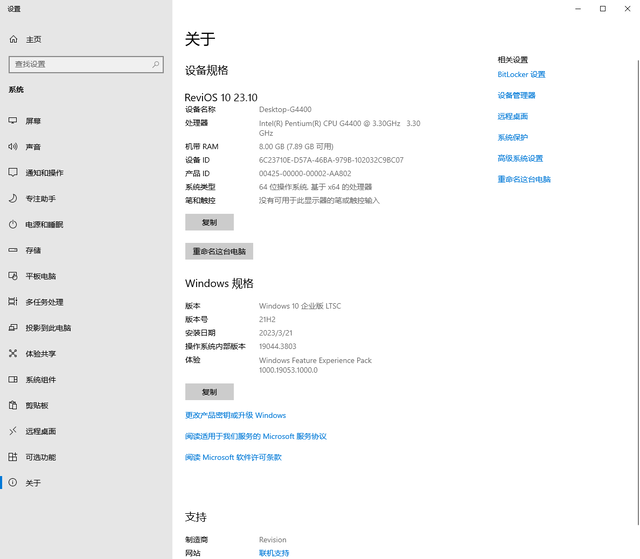640x559 pixels.
Task: Select 通知和操作 in the sidebar
Action: 44,172
